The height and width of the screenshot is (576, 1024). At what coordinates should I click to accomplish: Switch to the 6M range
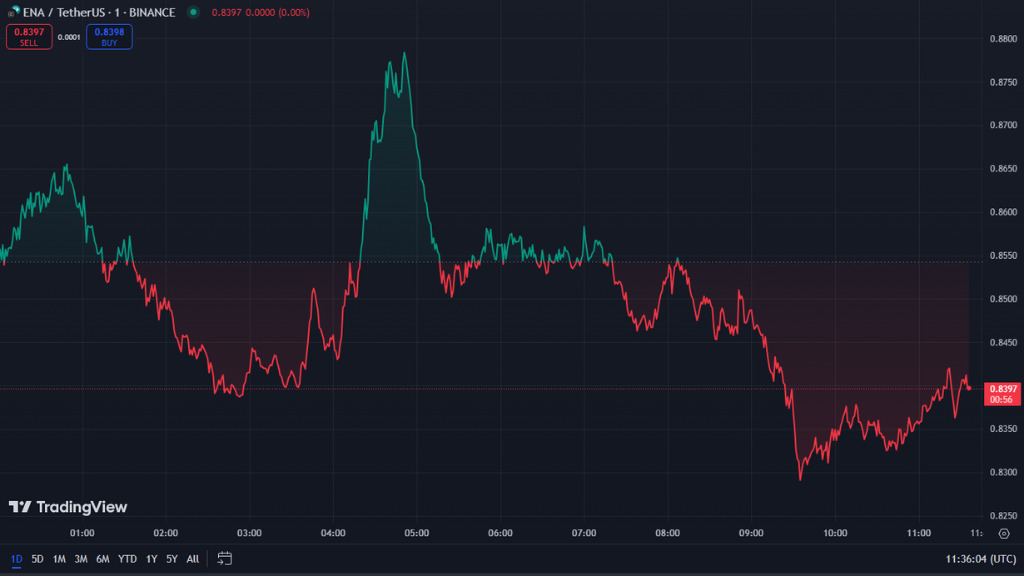(x=103, y=559)
